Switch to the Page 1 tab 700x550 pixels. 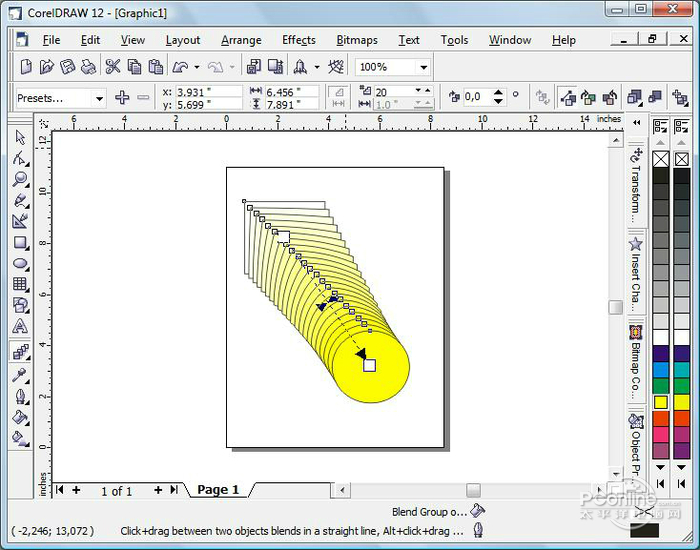218,490
